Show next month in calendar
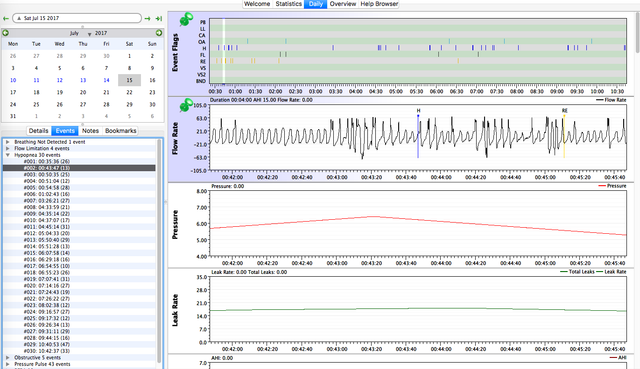This screenshot has height=369, width=640. [159, 33]
